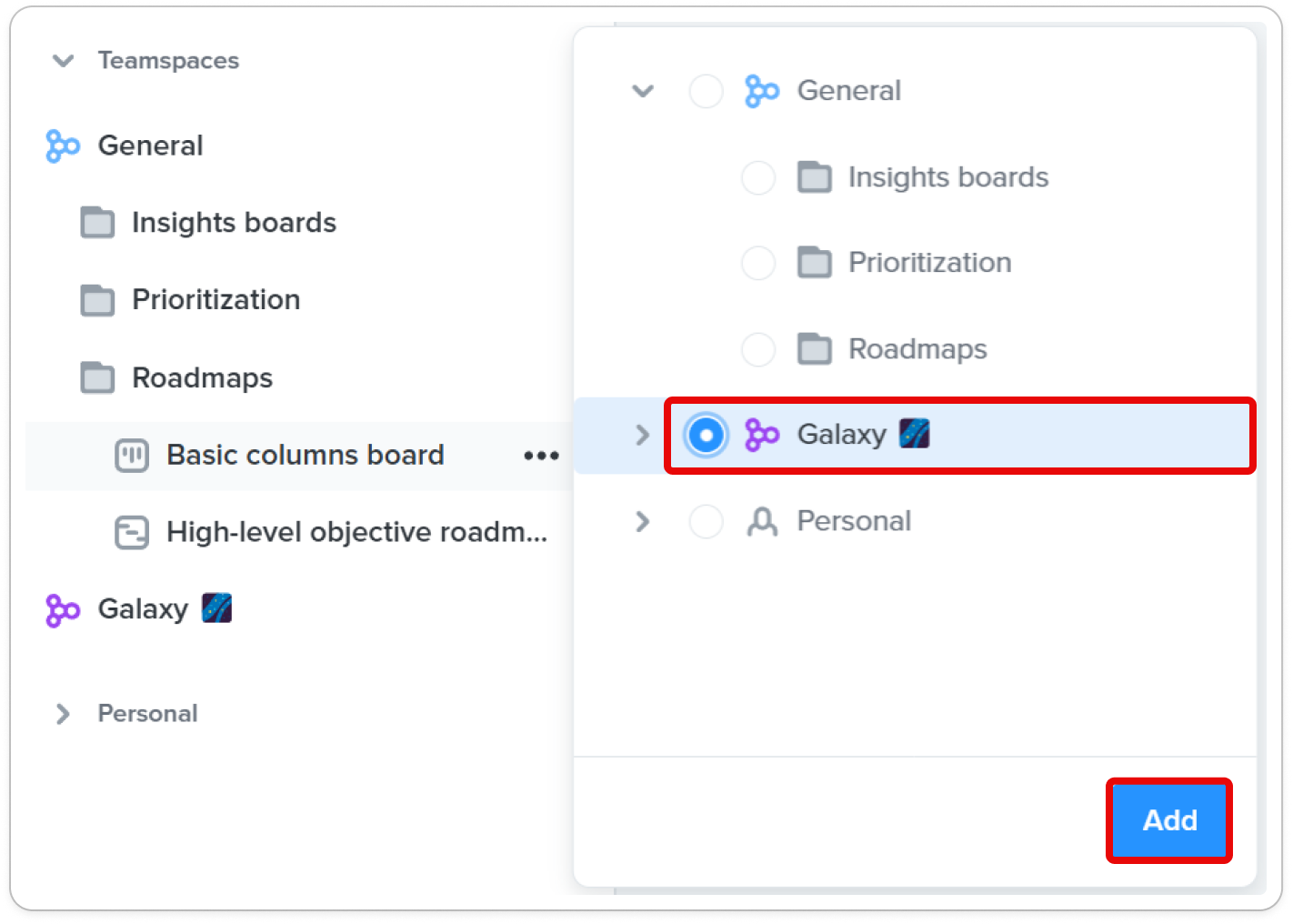Screen dimensions: 1293x924
Task: Expand the Galaxy teamspace in picker
Action: tap(643, 435)
